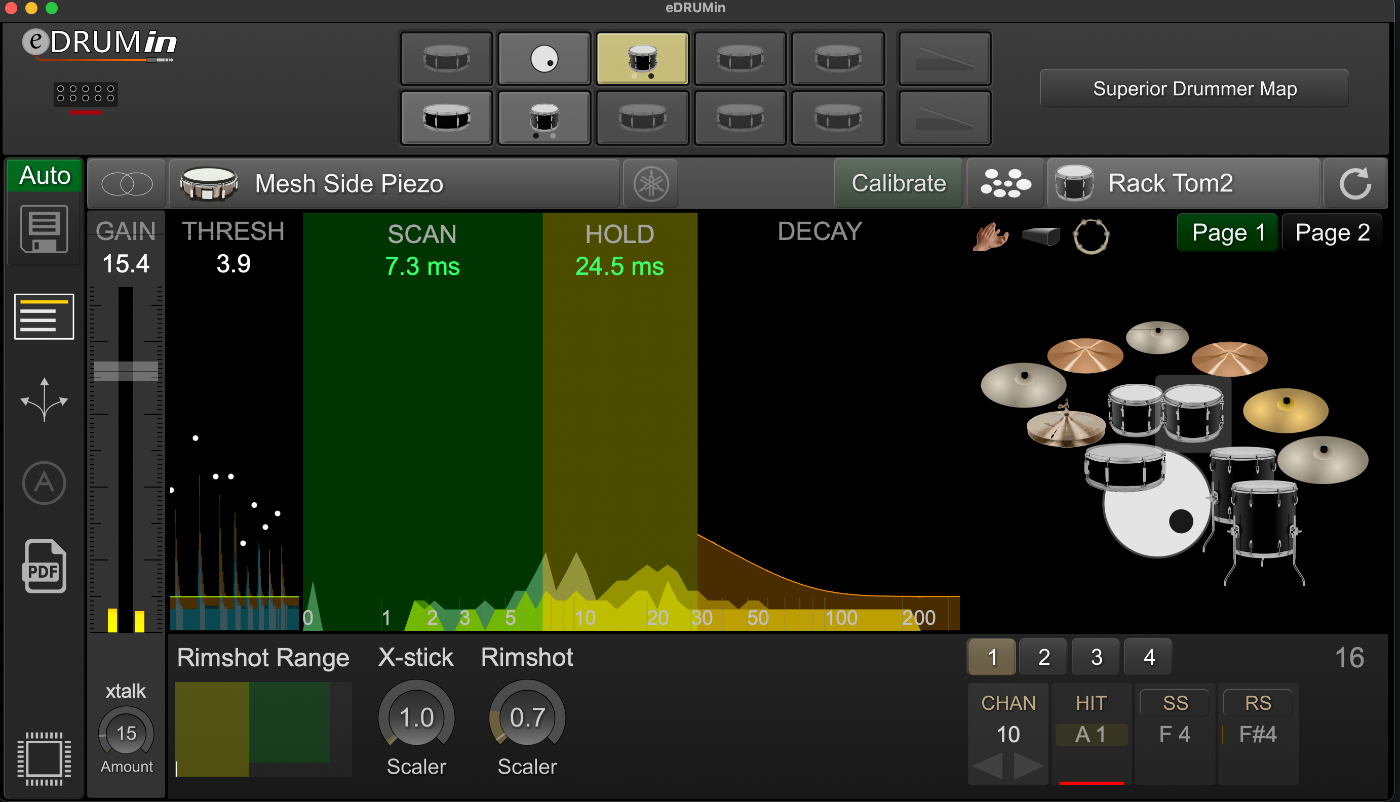Open the drum pad grid icon
This screenshot has width=1400, height=802.
[x=1005, y=184]
